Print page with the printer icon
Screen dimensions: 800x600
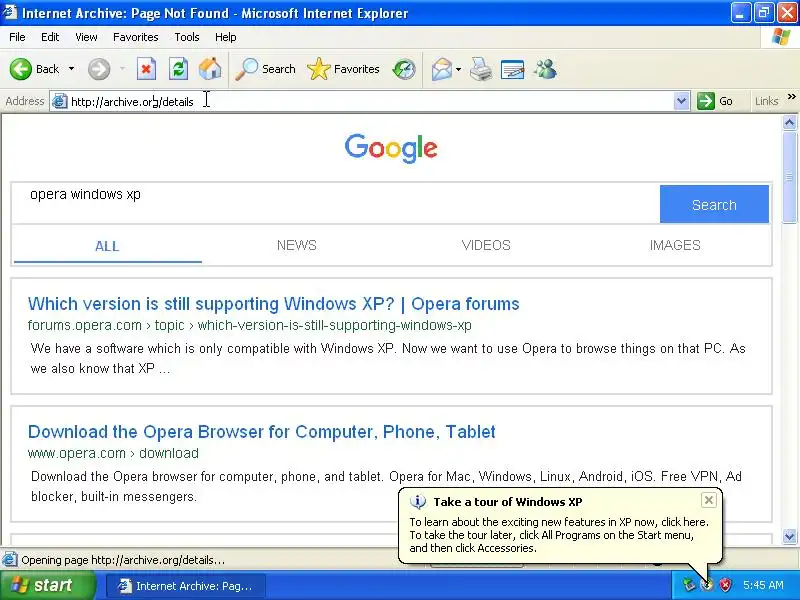pyautogui.click(x=481, y=69)
